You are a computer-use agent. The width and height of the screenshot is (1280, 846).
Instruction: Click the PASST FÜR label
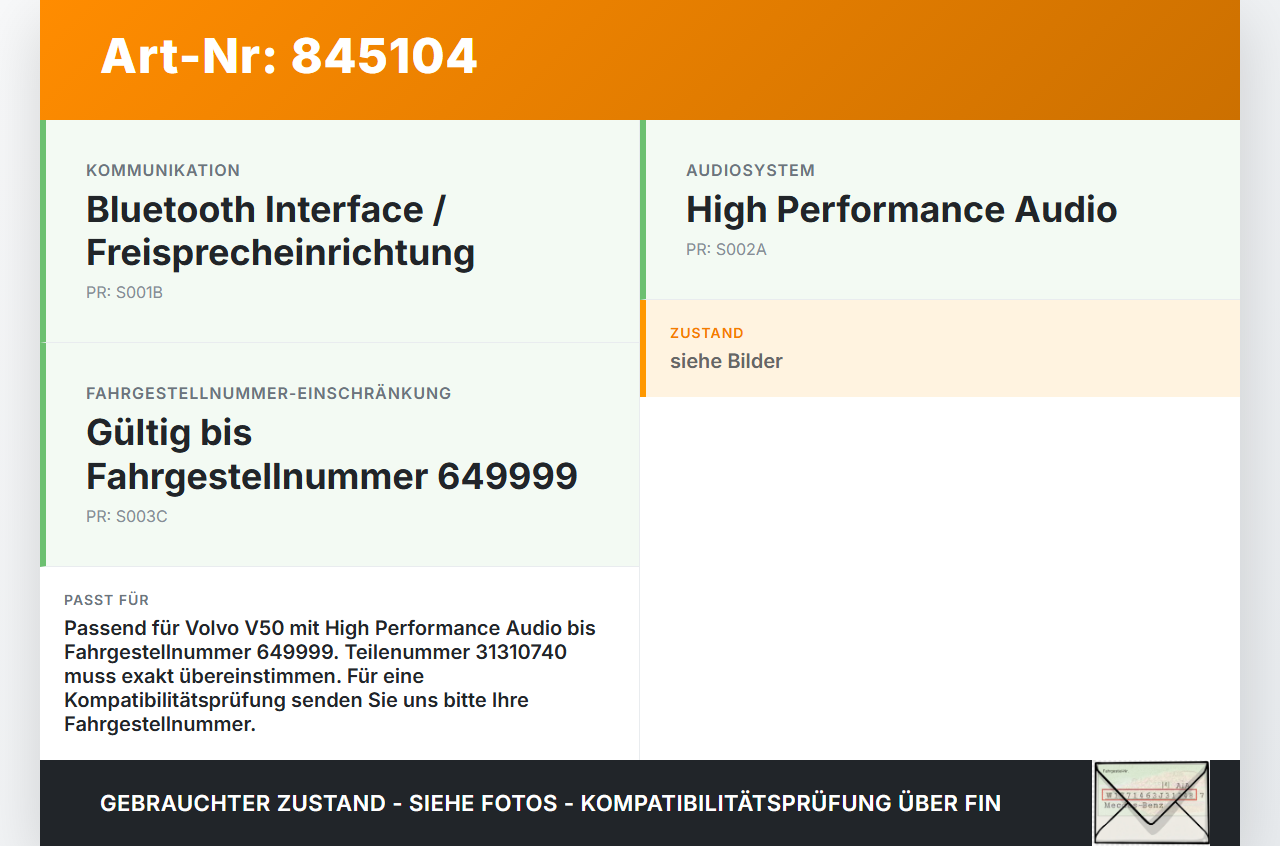(x=107, y=600)
